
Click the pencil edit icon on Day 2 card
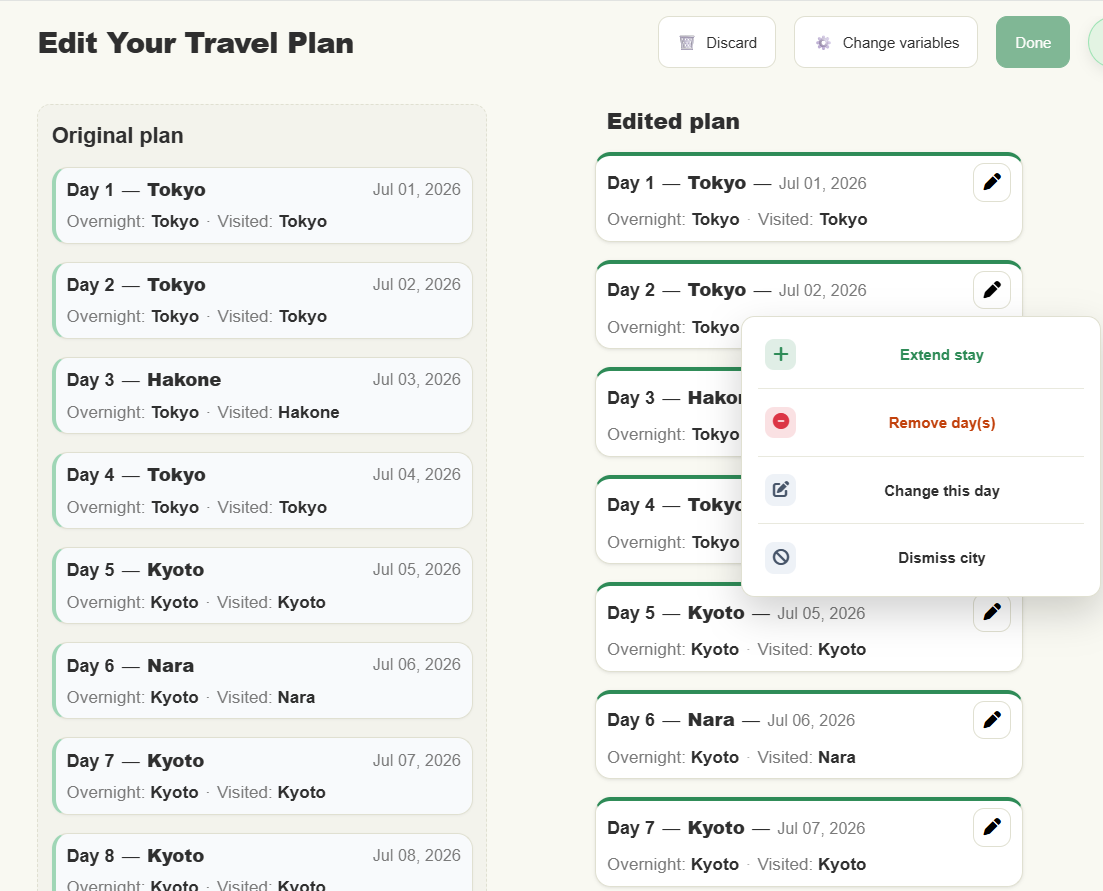click(x=991, y=290)
